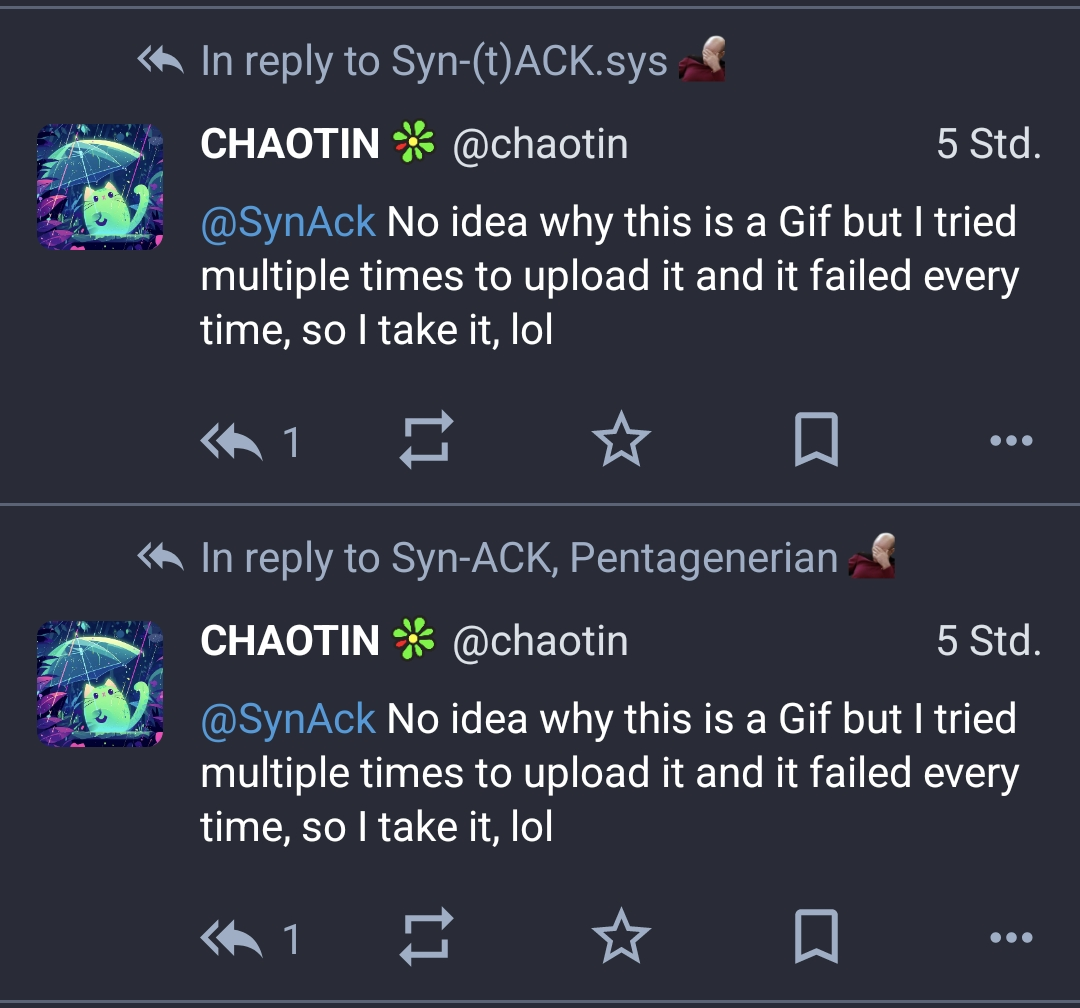Favorite the first post with star
The height and width of the screenshot is (1008, 1080).
pyautogui.click(x=621, y=440)
